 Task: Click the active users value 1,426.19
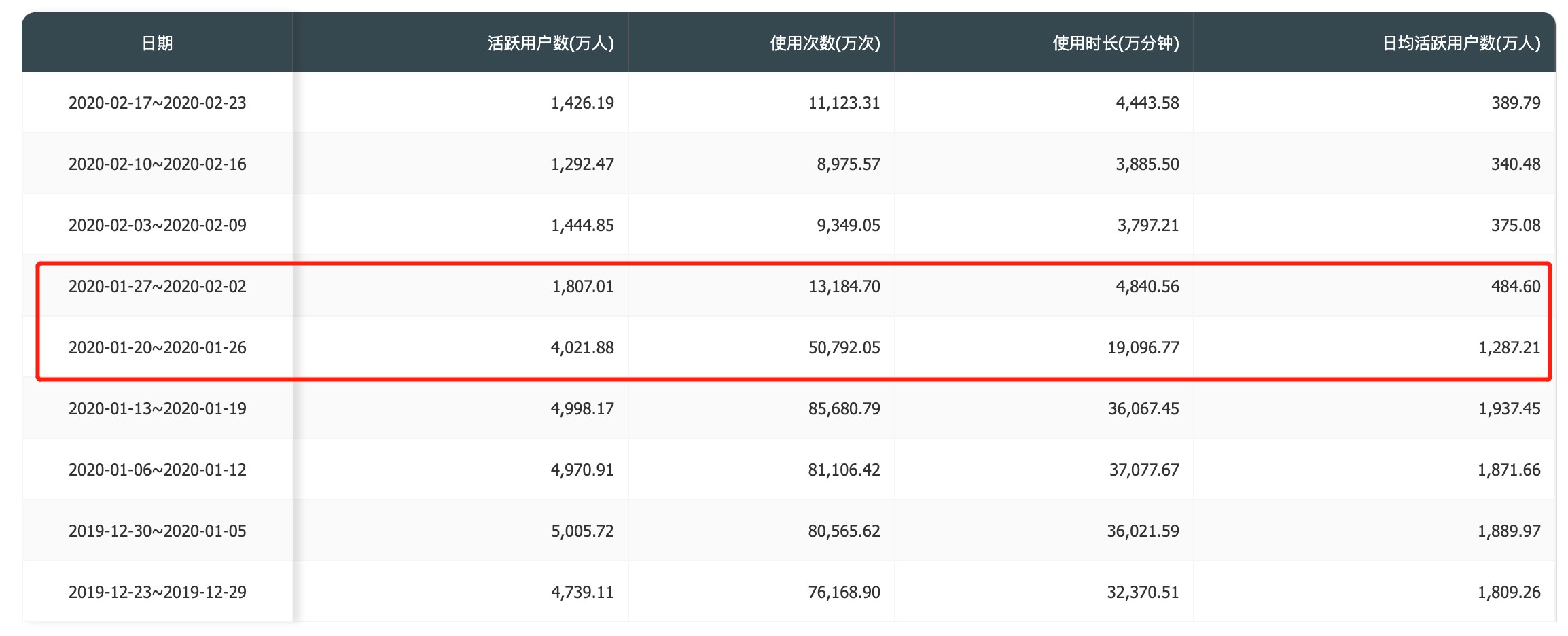[582, 103]
